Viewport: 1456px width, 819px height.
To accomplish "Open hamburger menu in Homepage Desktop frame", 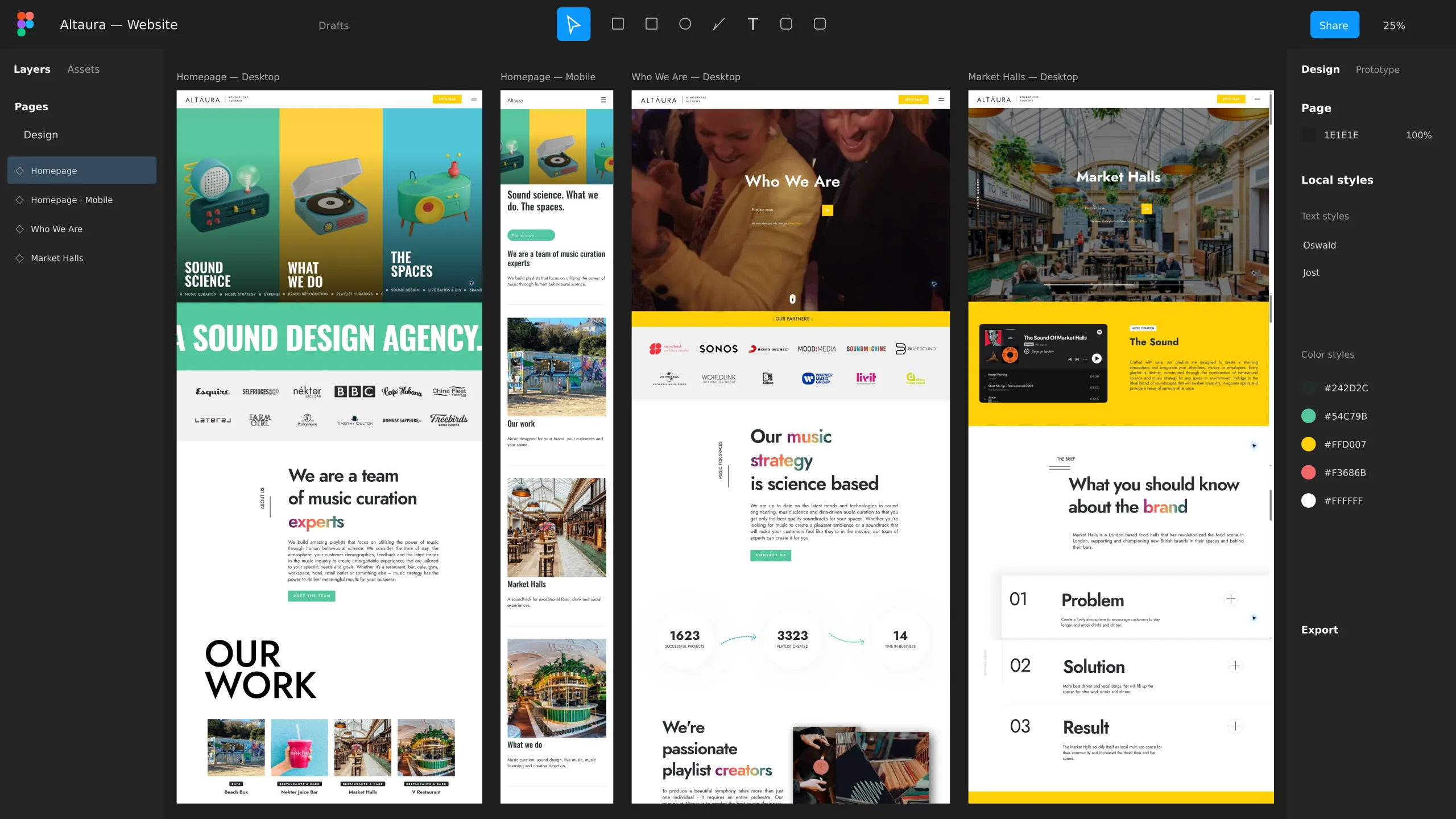I will pyautogui.click(x=474, y=99).
